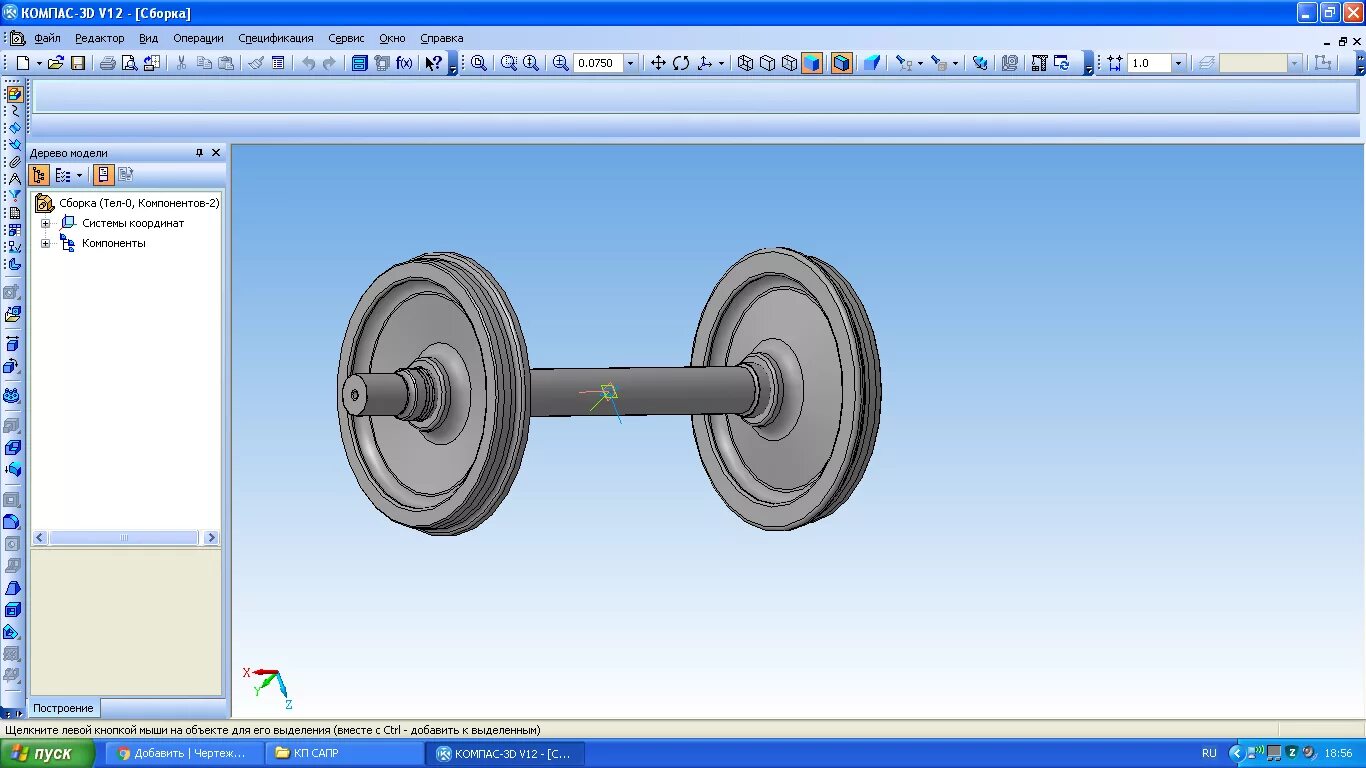This screenshot has height=768, width=1366.
Task: Select the paperclip icon in left toolbar
Action: (14, 161)
